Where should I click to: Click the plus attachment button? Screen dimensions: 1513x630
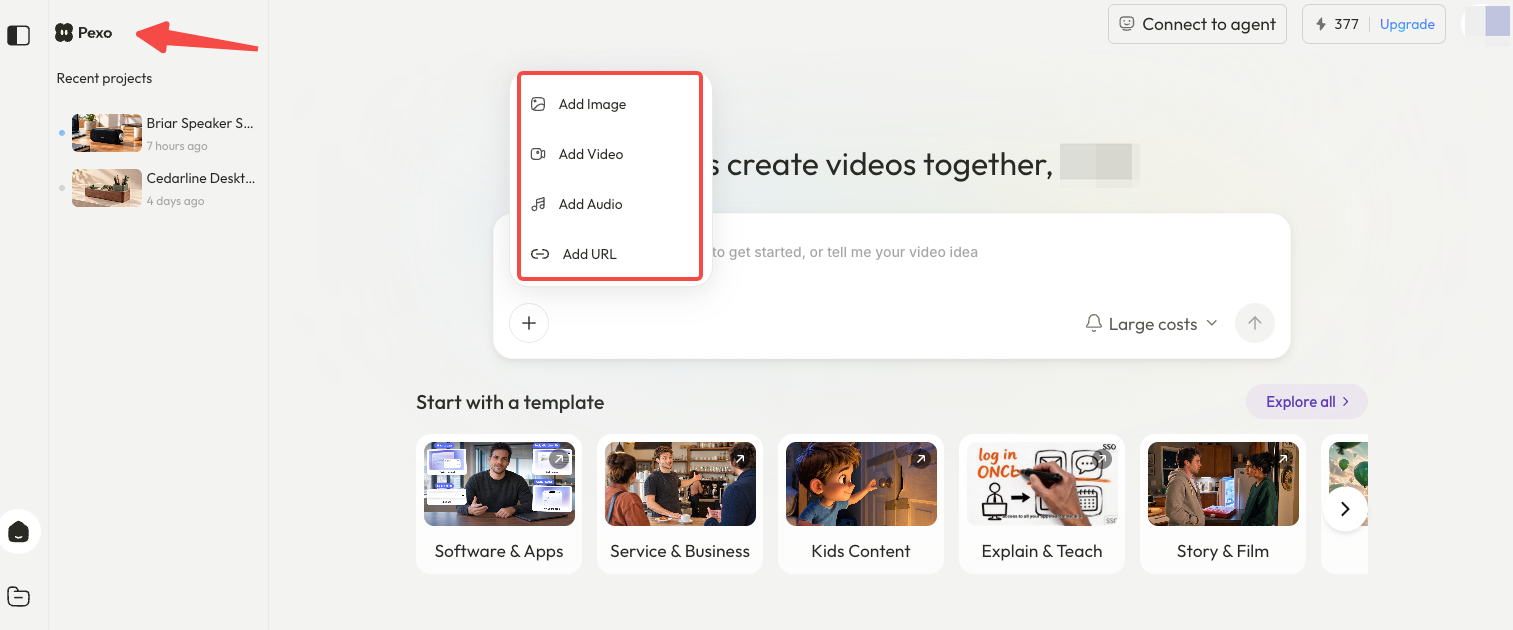point(529,323)
